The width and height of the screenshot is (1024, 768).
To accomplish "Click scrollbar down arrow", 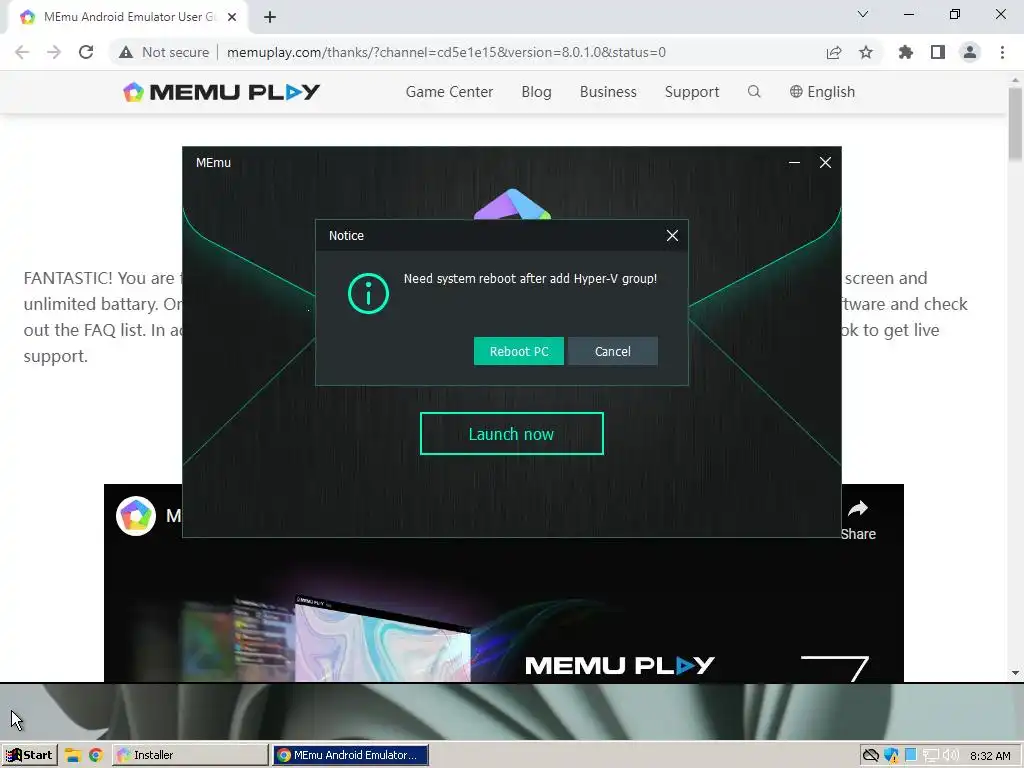I will [1015, 673].
